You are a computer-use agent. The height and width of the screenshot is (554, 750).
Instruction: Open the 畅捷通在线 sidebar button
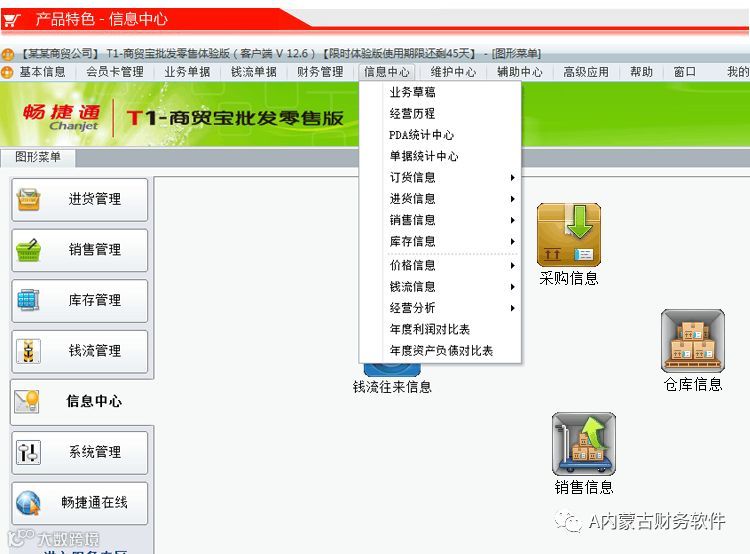(x=80, y=503)
